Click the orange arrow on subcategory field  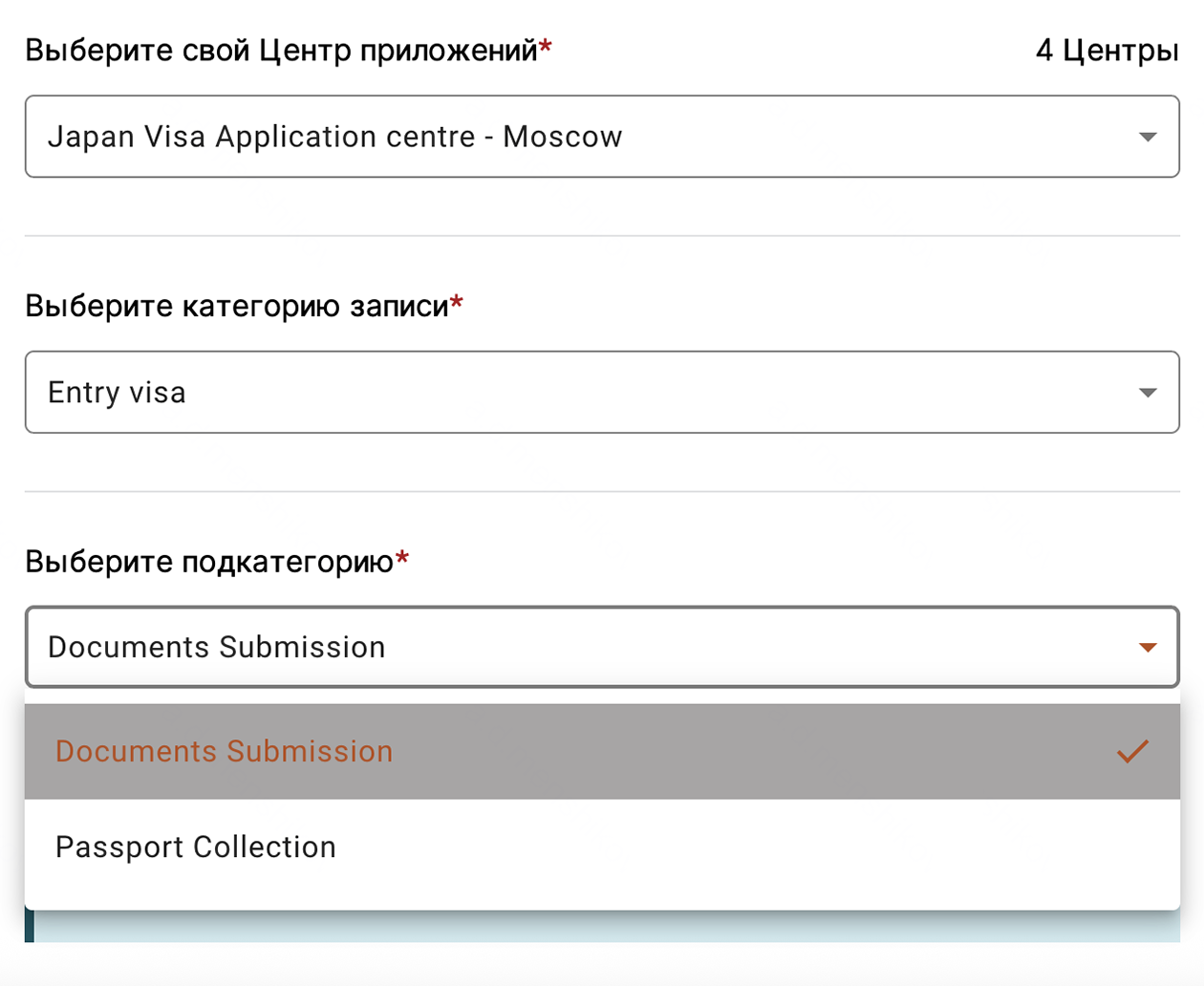[1147, 648]
